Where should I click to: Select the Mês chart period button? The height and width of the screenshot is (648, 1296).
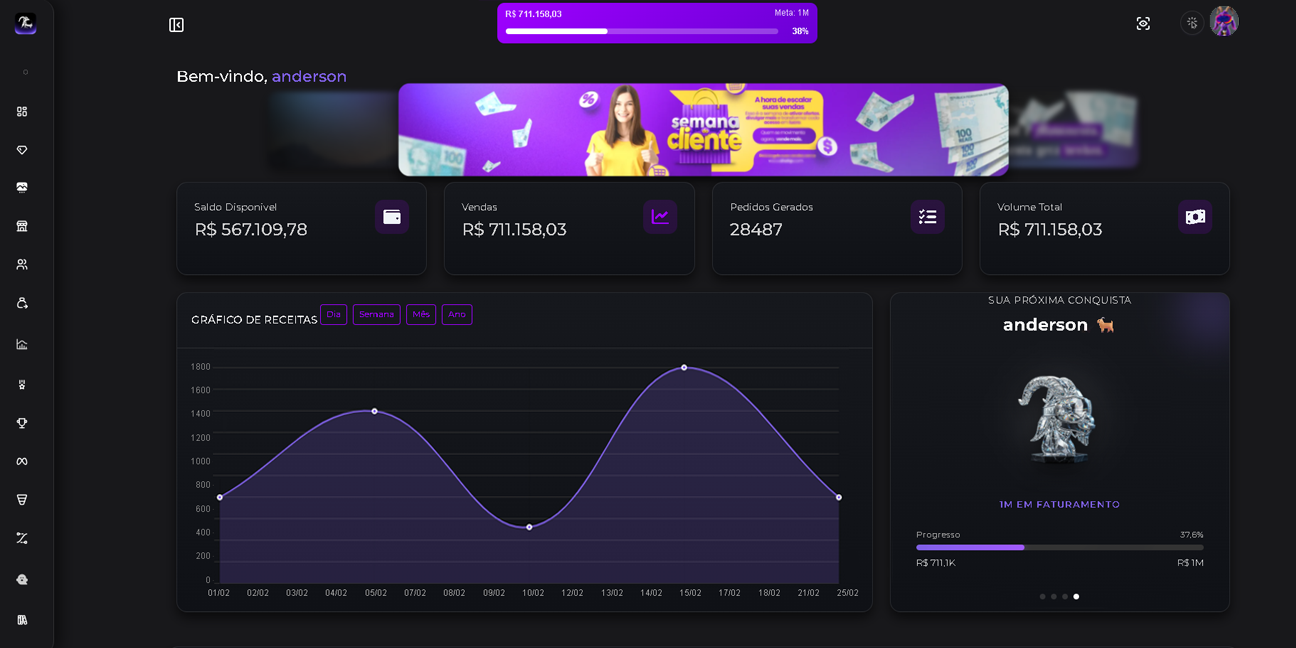421,314
